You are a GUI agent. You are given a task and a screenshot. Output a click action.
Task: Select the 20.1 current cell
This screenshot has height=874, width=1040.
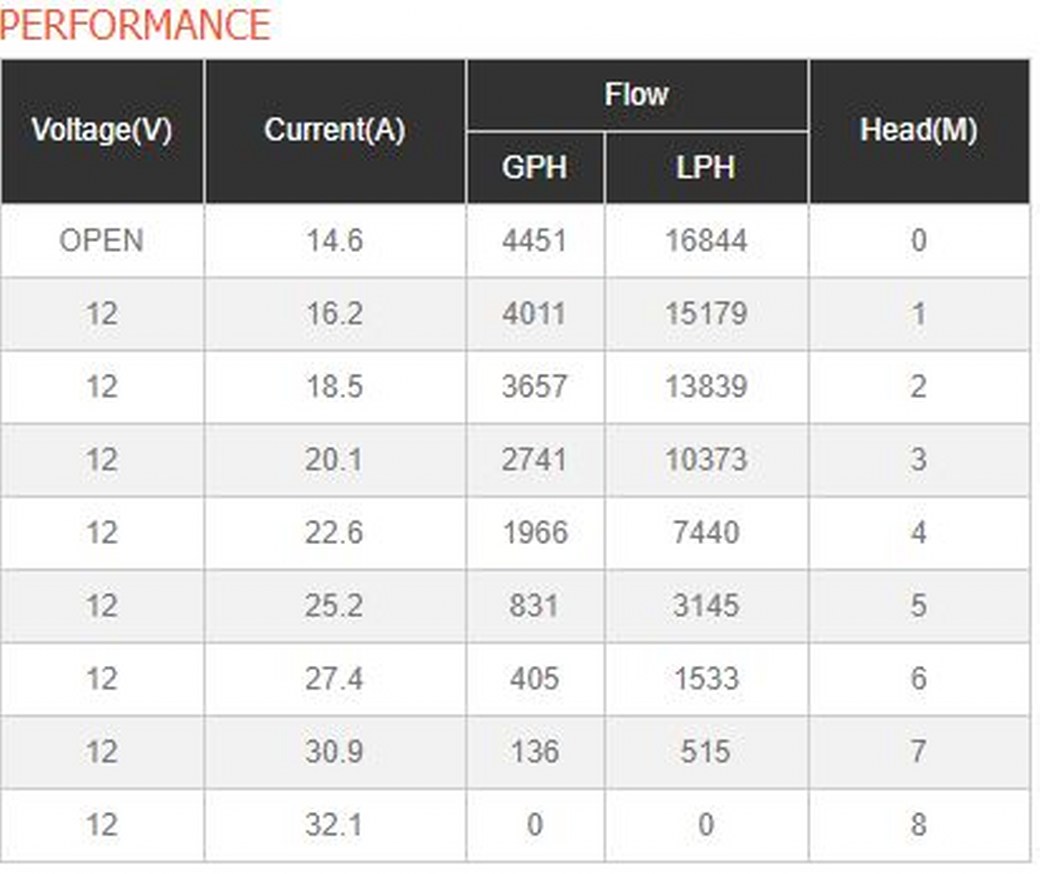pyautogui.click(x=334, y=460)
